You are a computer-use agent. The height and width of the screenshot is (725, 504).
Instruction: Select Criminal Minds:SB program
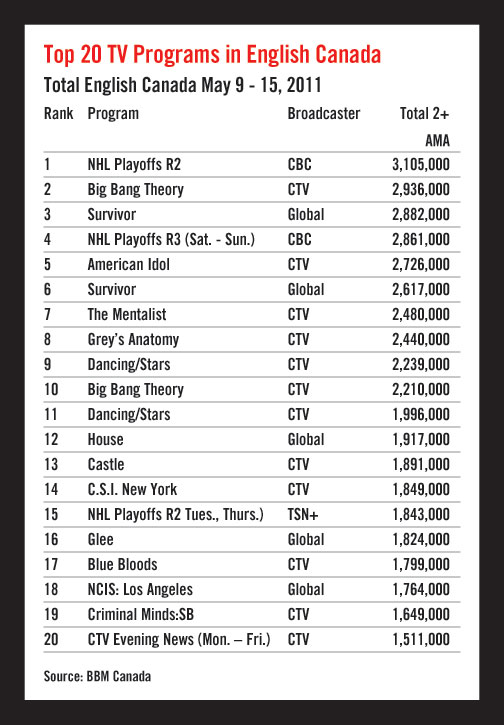pos(141,614)
